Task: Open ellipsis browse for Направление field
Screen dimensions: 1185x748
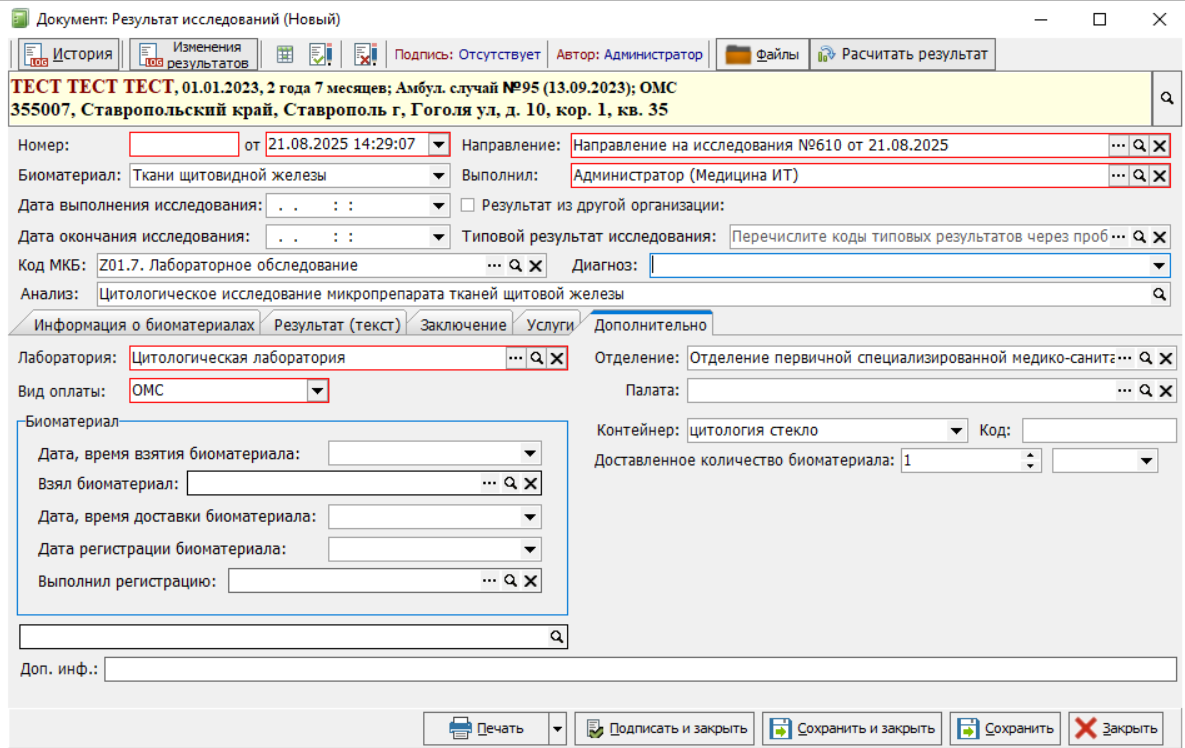Action: coord(1118,145)
